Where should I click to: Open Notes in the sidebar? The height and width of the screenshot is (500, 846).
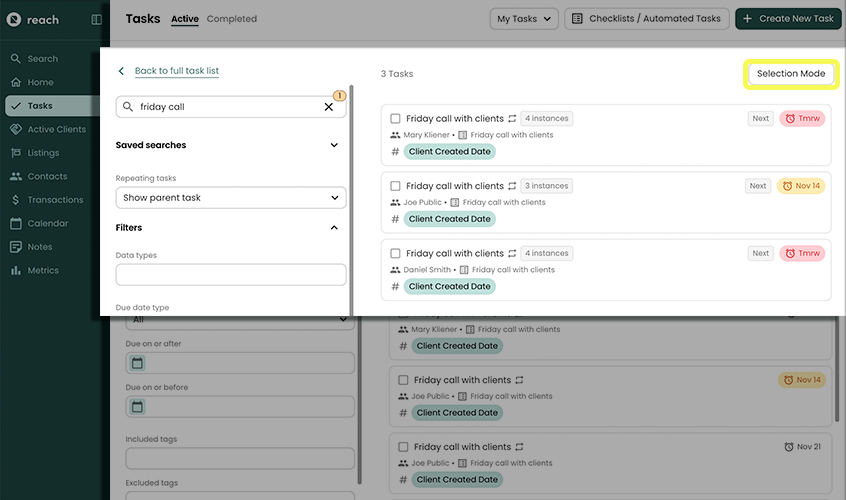click(40, 247)
